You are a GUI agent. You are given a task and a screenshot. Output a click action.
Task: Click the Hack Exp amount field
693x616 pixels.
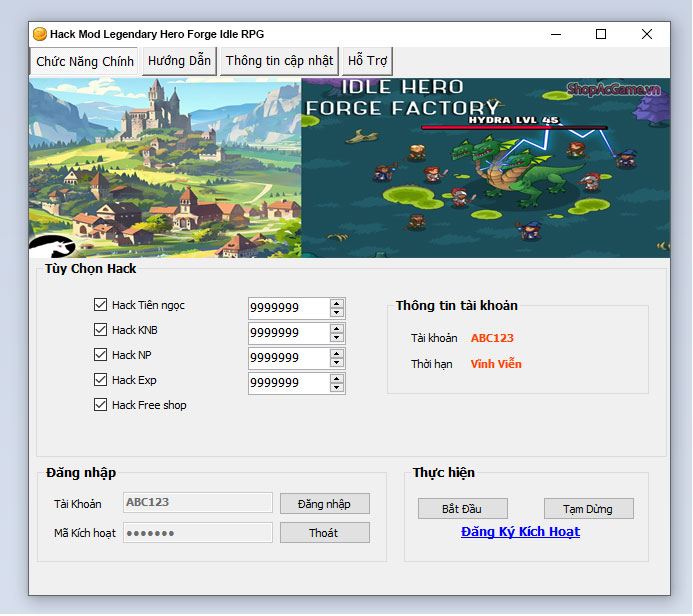pyautogui.click(x=289, y=383)
